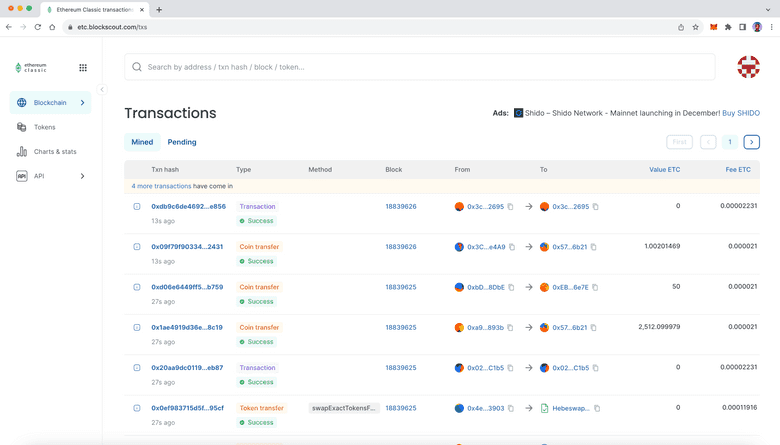Switch to the Pending transactions tab
This screenshot has width=780, height=445.
[x=182, y=142]
